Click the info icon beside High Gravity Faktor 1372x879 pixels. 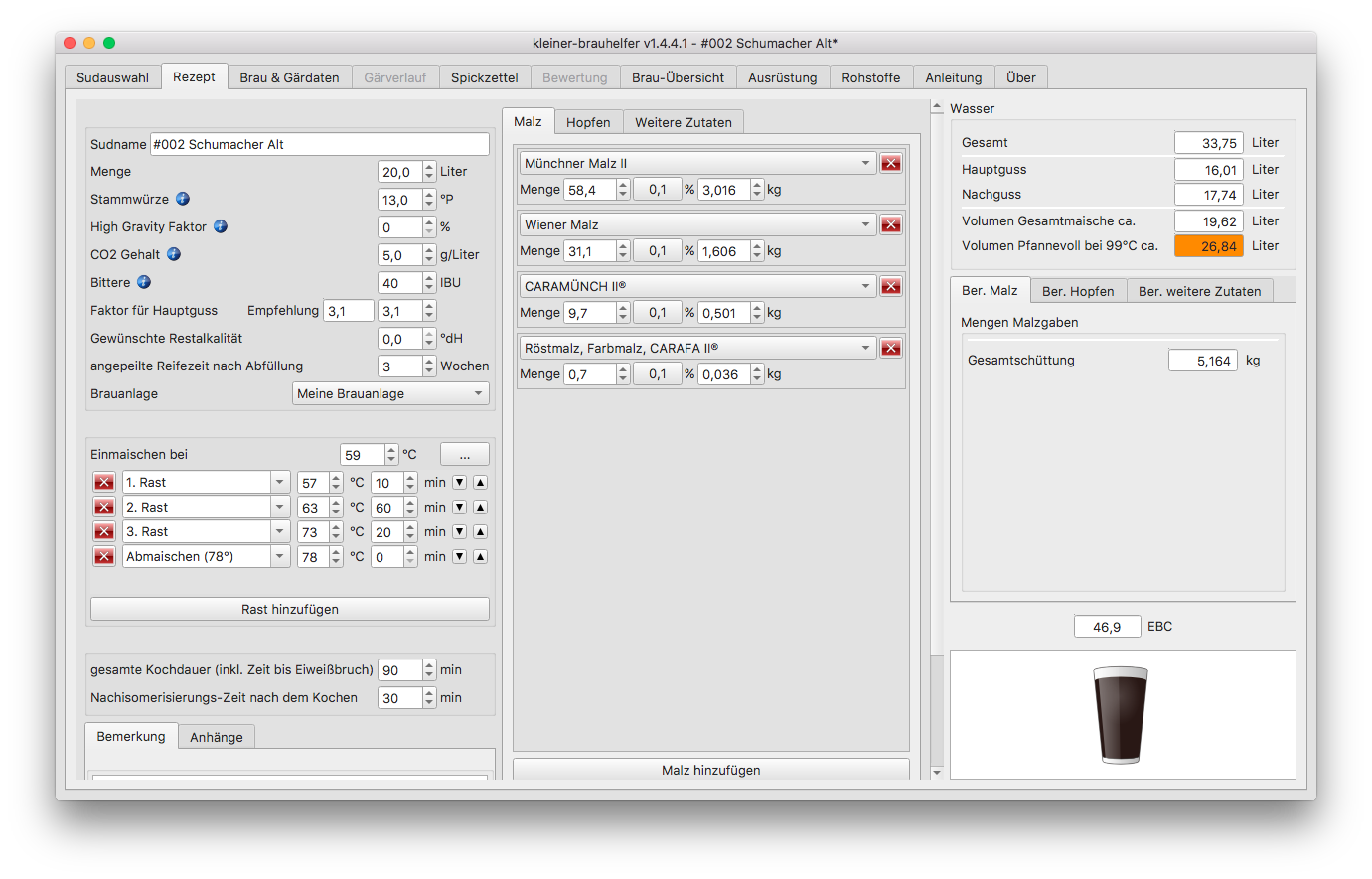221,226
